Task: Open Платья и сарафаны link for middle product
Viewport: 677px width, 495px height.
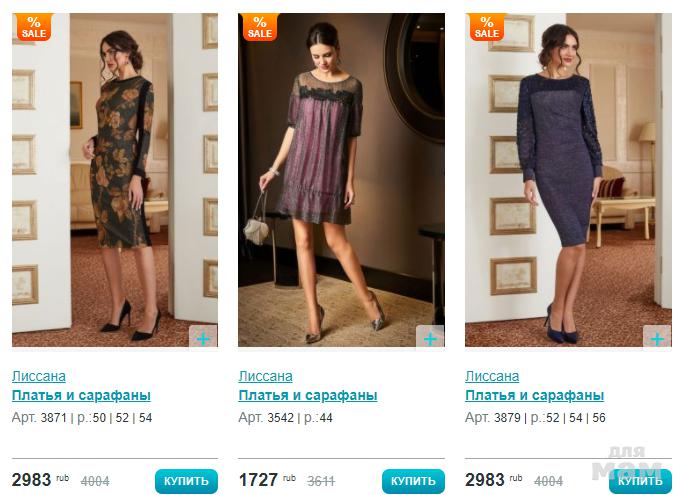Action: [x=308, y=395]
